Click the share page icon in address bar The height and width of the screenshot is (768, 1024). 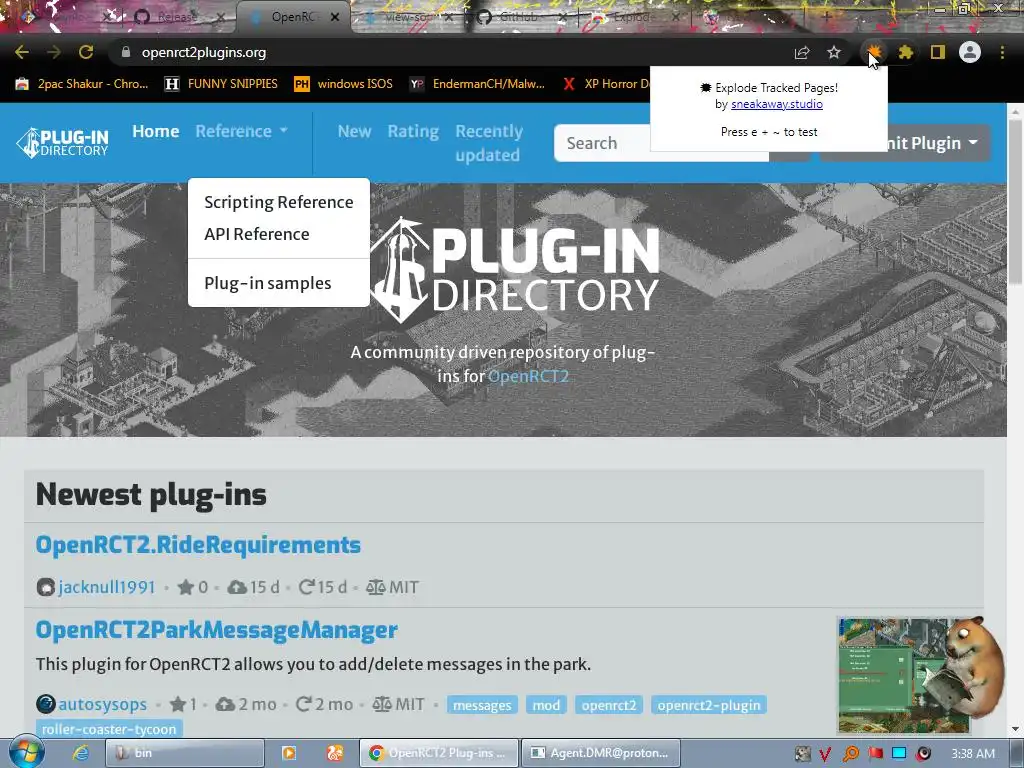pyautogui.click(x=802, y=52)
